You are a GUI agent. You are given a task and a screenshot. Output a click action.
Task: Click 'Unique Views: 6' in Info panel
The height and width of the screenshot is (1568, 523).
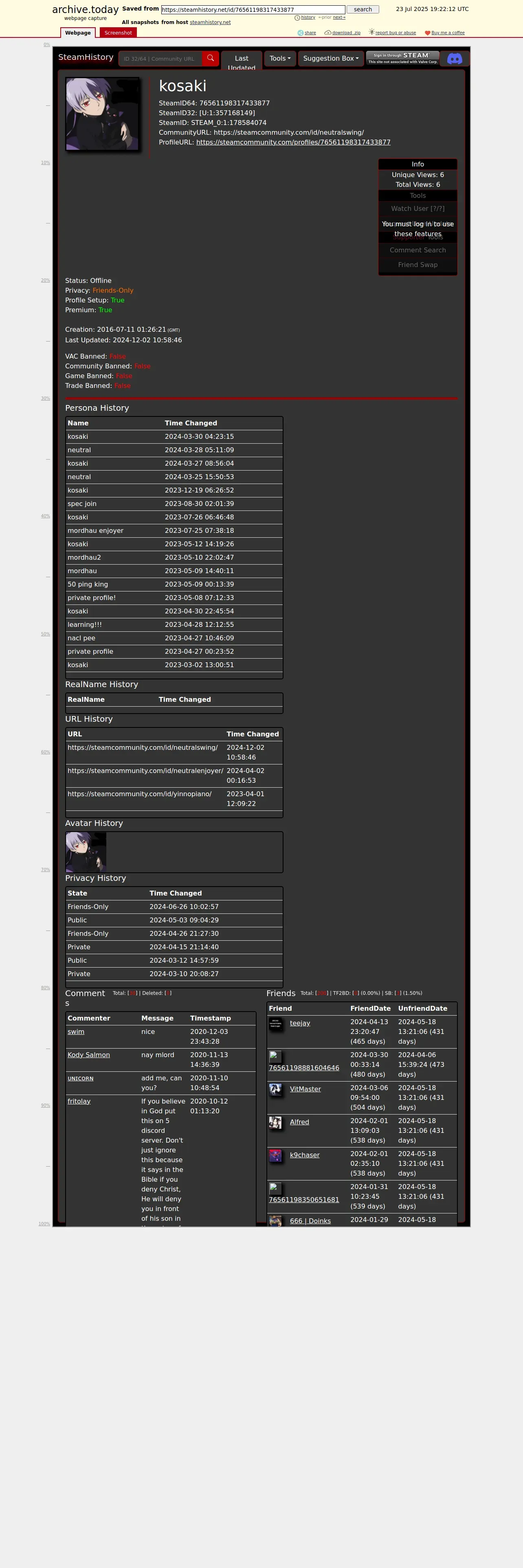418,175
